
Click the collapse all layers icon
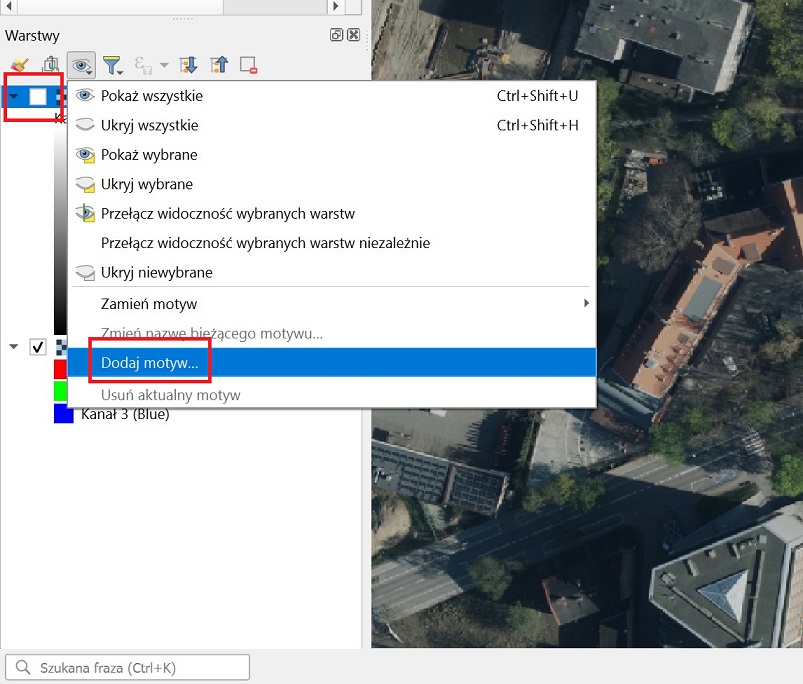219,65
